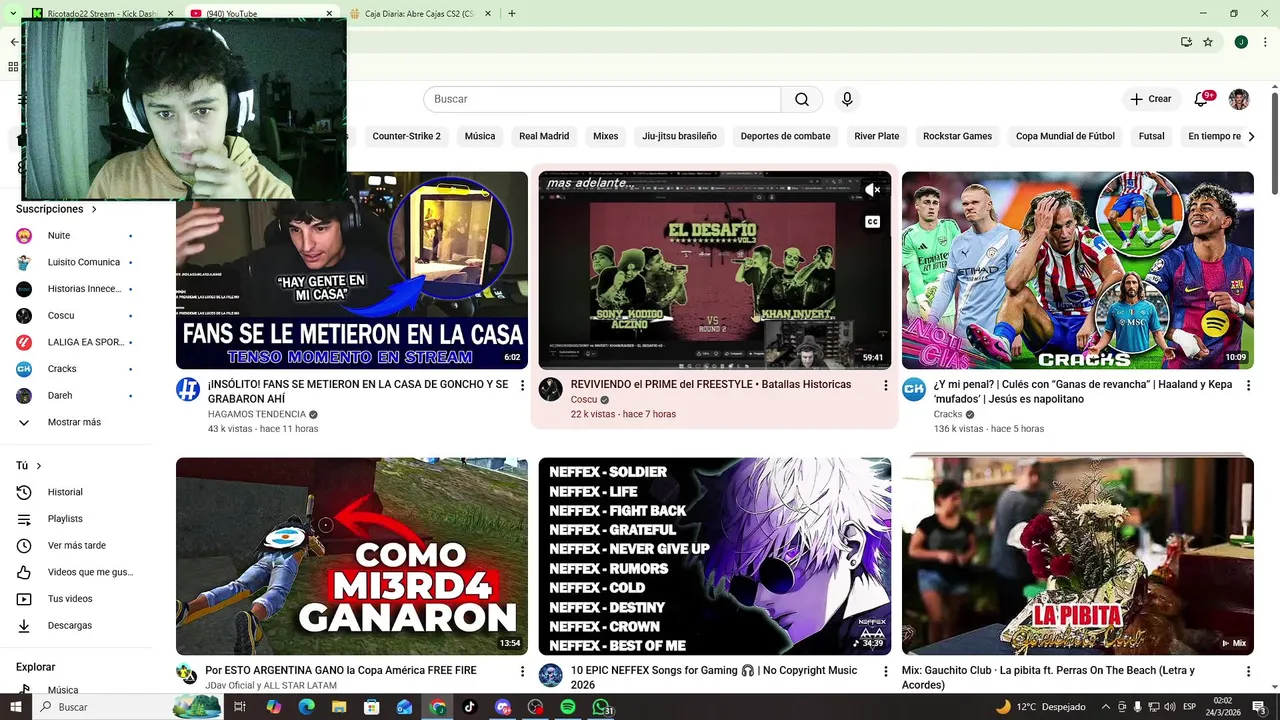Activate voice search microphone icon
Image resolution: width=1280 pixels, height=720 pixels.
pos(847,99)
